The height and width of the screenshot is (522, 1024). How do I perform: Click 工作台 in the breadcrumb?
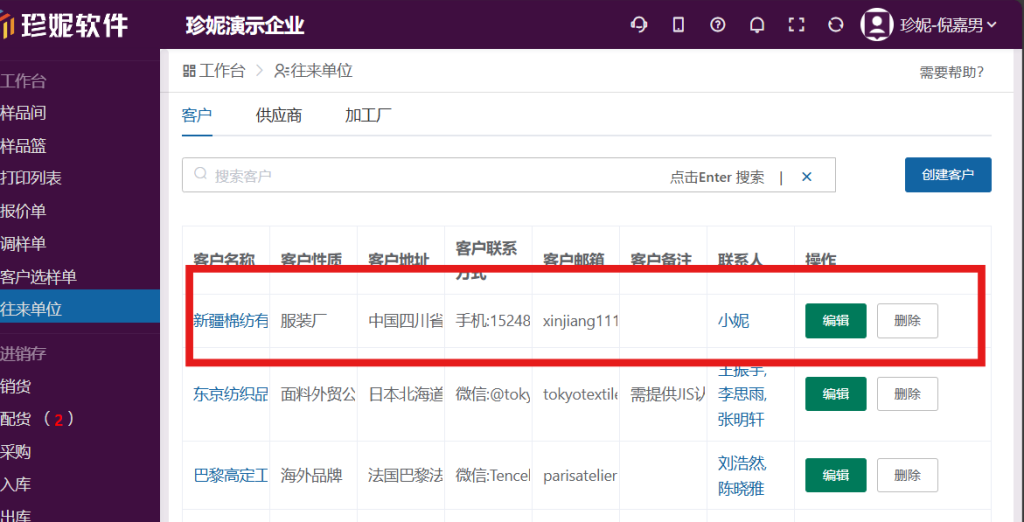[x=214, y=71]
